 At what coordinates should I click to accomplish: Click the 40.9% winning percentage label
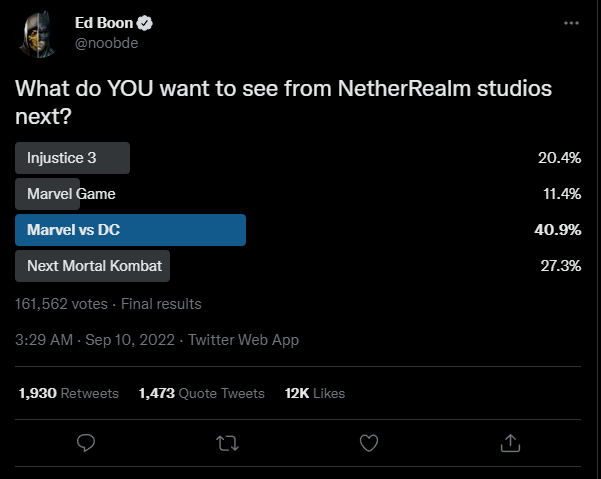pos(558,230)
